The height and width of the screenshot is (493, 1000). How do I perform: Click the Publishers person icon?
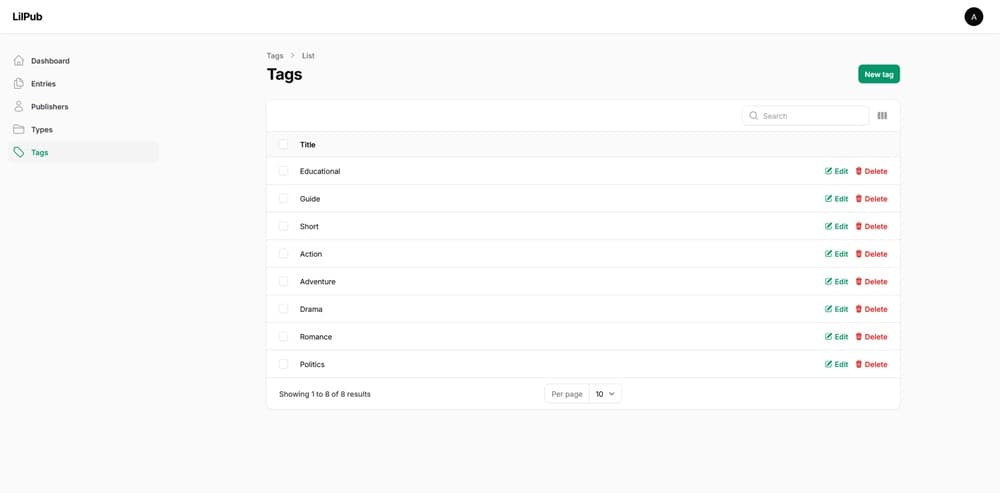click(x=19, y=107)
